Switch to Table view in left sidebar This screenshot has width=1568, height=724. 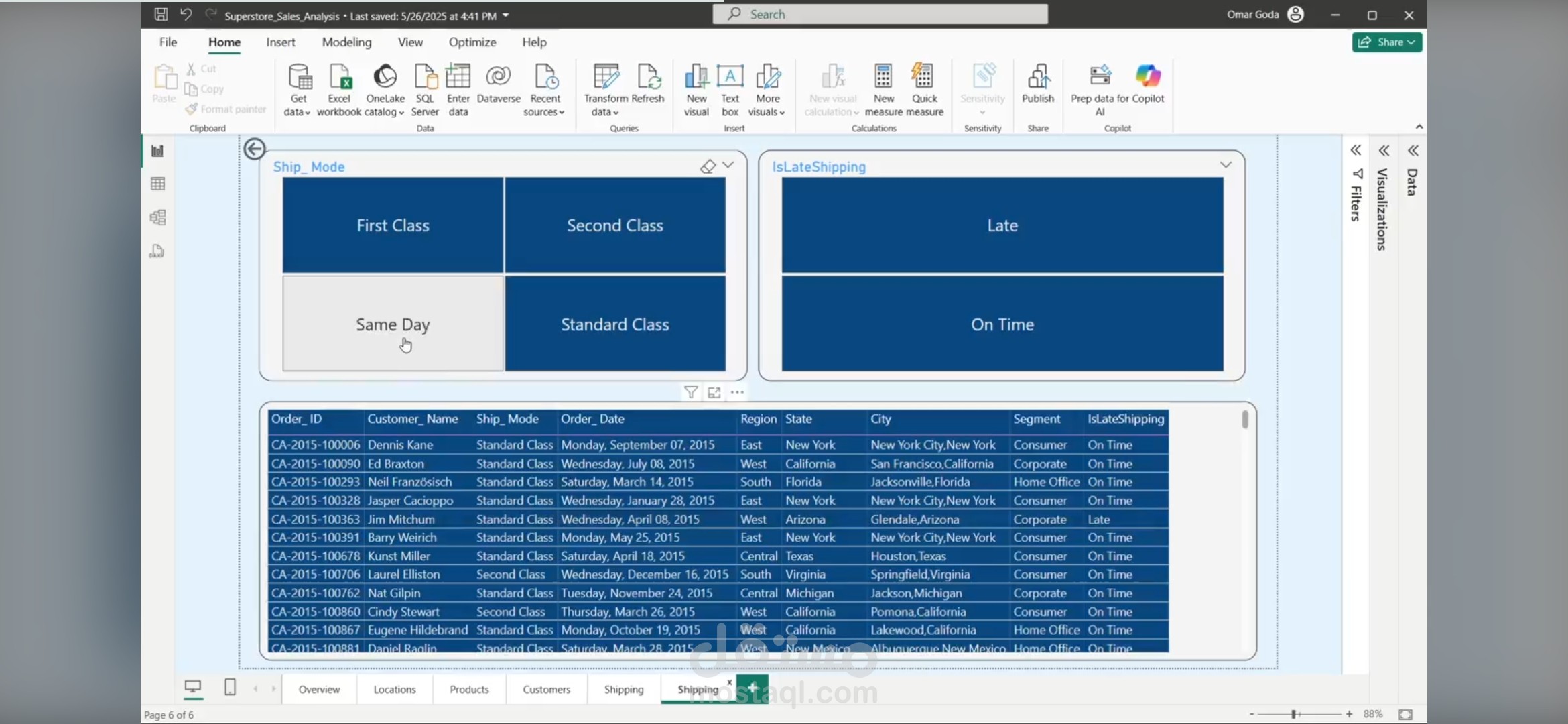tap(157, 184)
